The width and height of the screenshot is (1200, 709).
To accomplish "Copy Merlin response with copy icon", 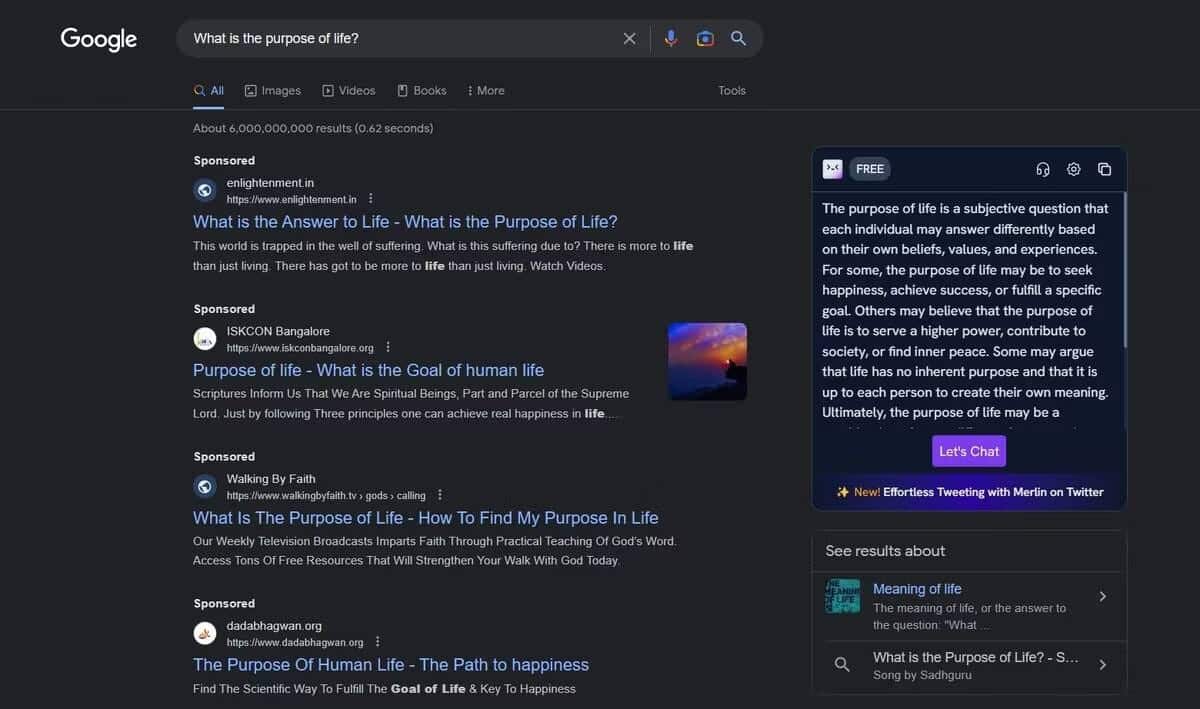I will pyautogui.click(x=1104, y=169).
